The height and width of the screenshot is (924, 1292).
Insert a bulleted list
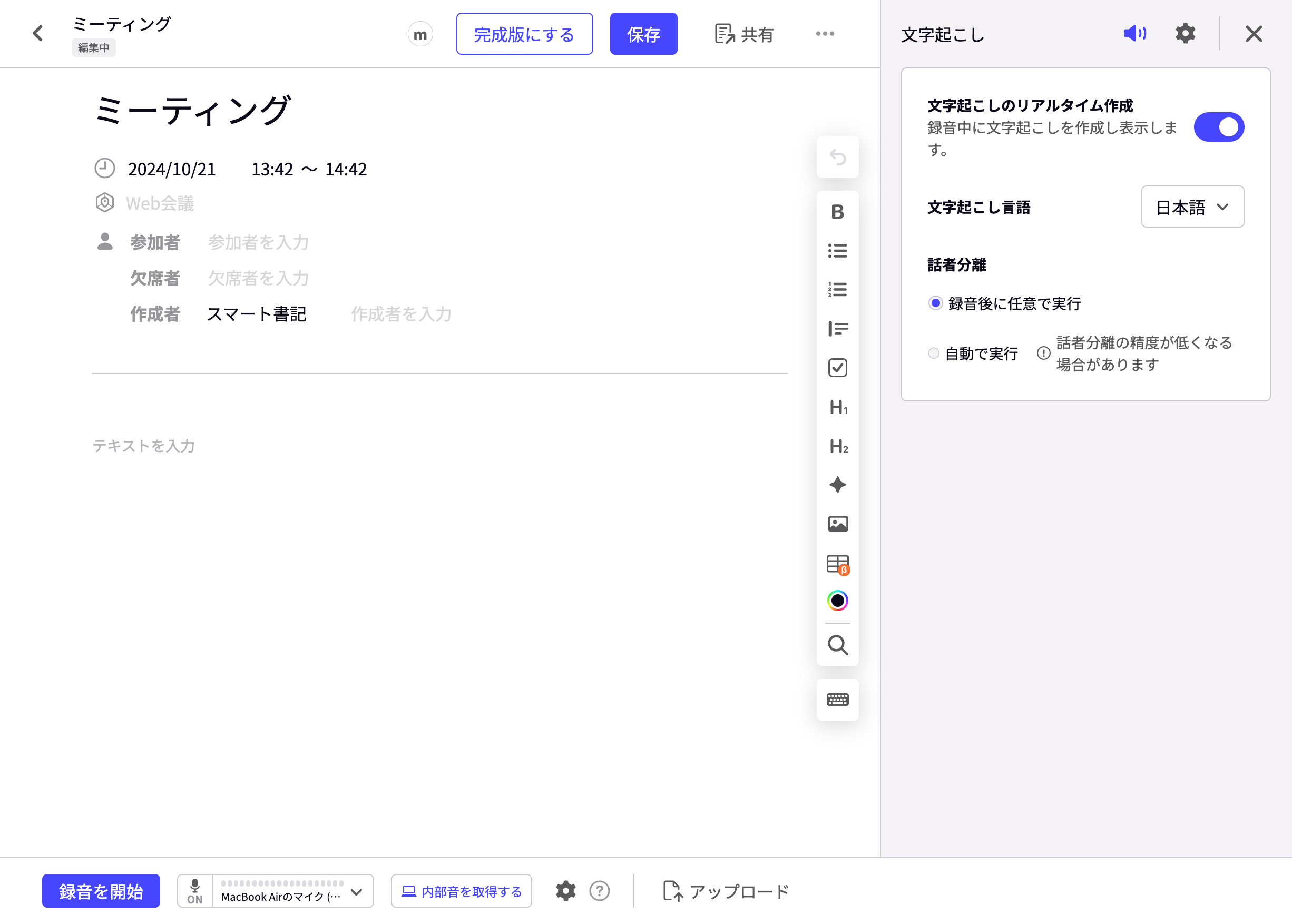837,251
